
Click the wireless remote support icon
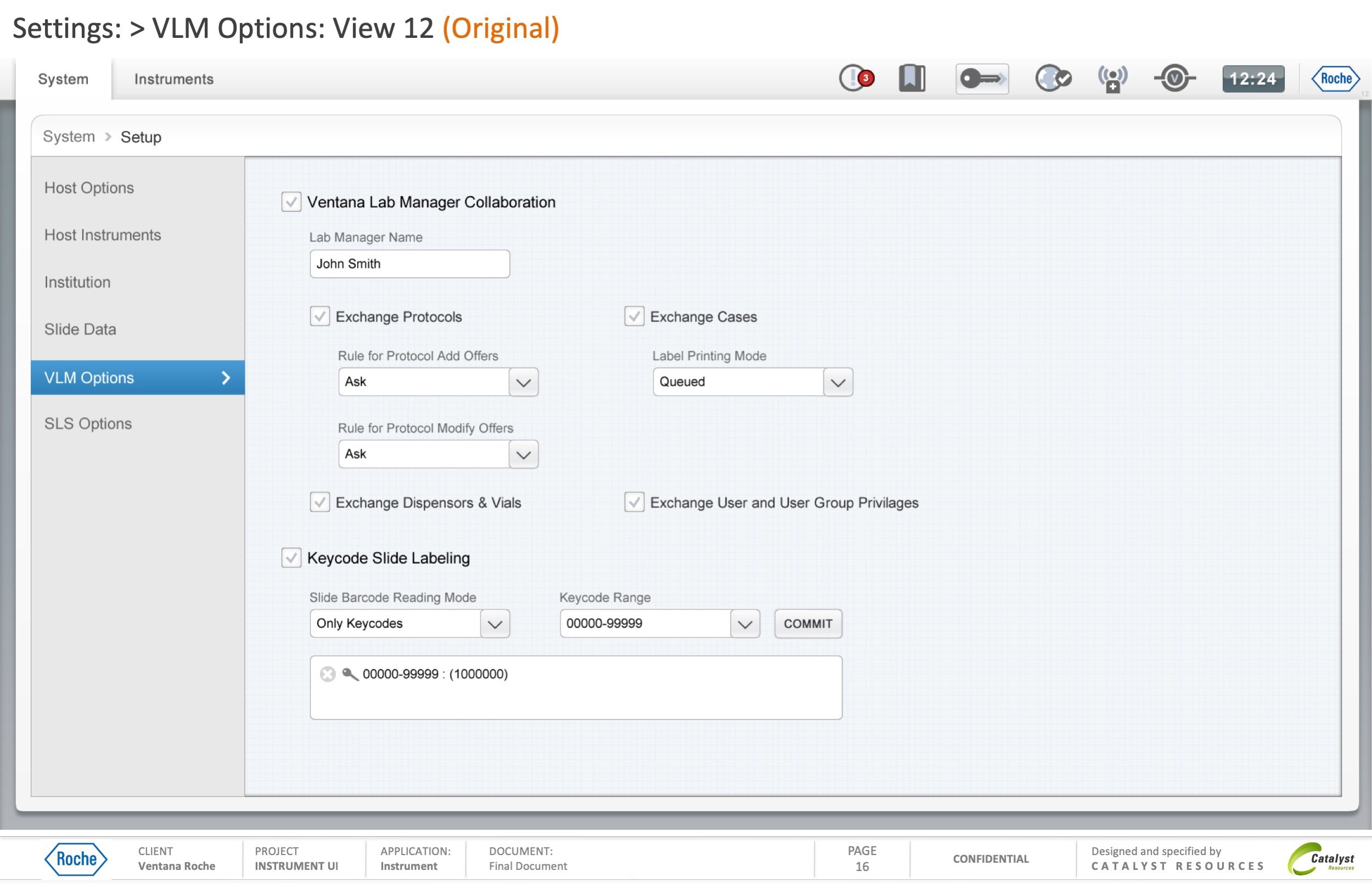coord(1112,78)
